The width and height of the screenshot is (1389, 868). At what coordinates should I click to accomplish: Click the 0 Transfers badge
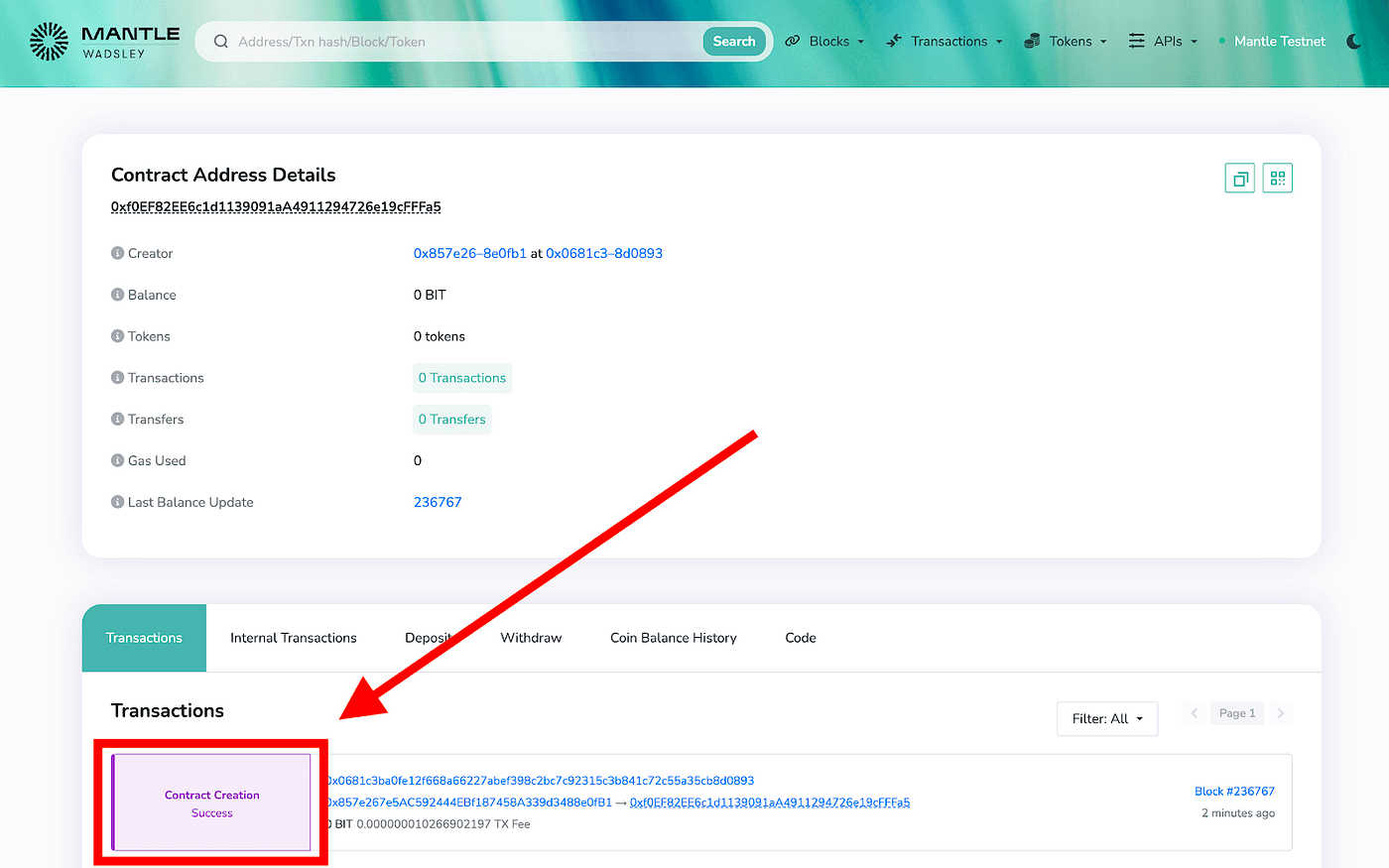(x=452, y=420)
